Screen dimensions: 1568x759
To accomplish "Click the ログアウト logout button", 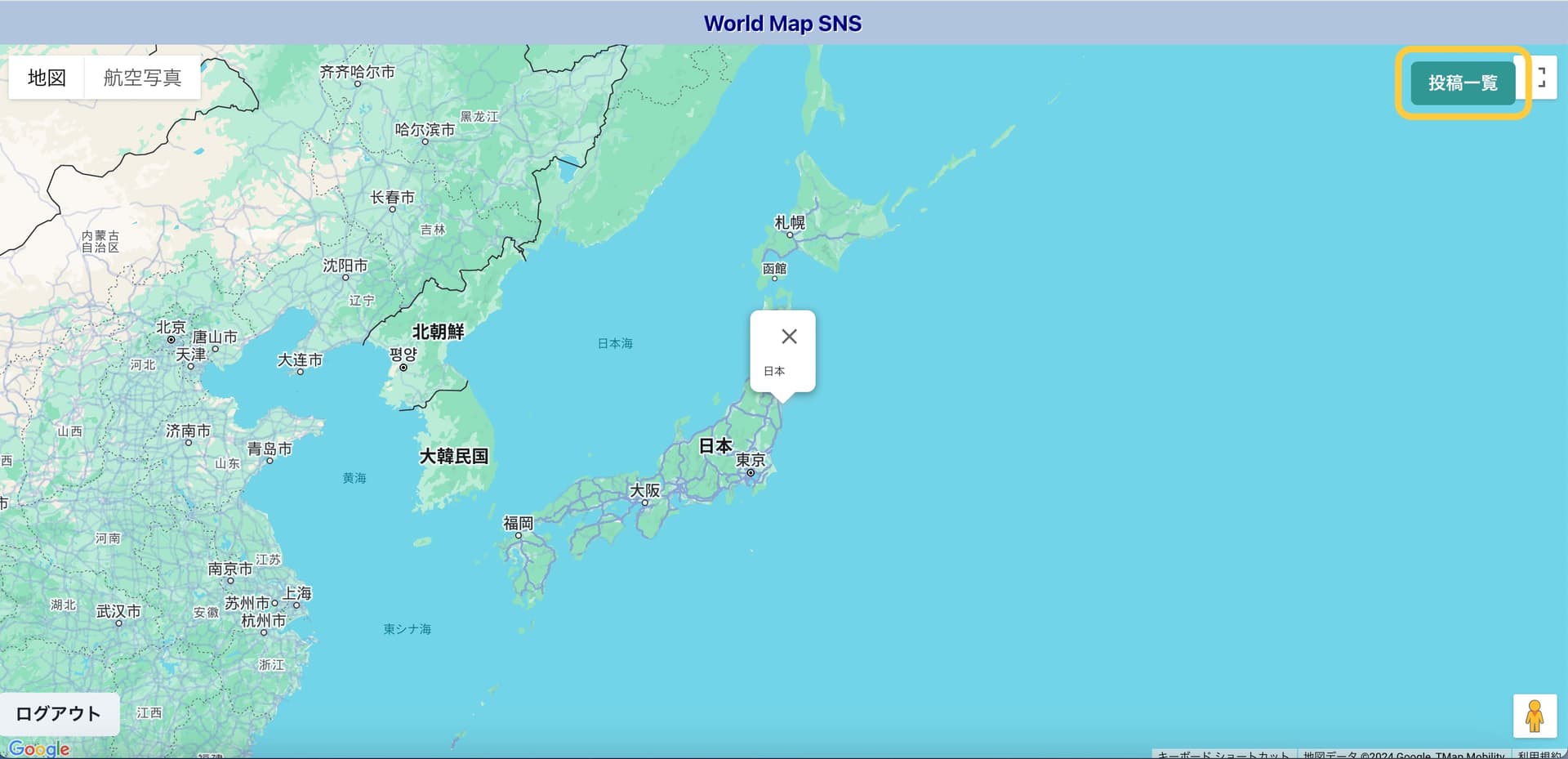I will (59, 713).
